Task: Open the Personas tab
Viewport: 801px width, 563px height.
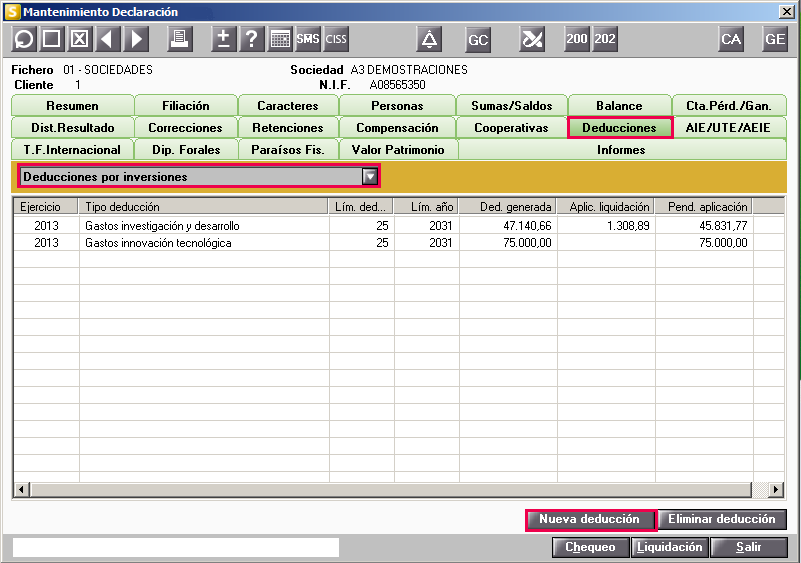Action: [x=397, y=106]
